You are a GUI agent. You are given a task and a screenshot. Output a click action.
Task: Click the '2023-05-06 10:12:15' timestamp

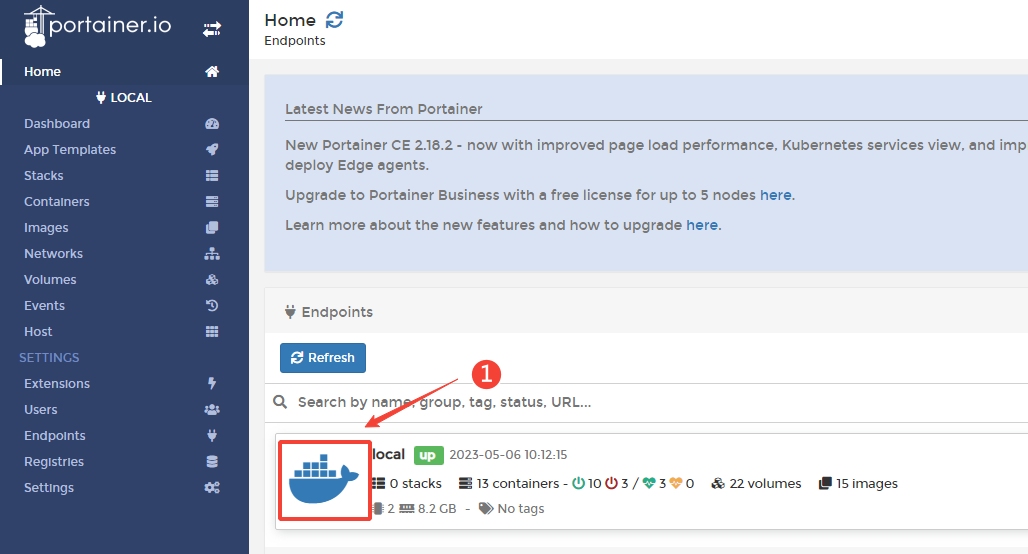[x=508, y=455]
